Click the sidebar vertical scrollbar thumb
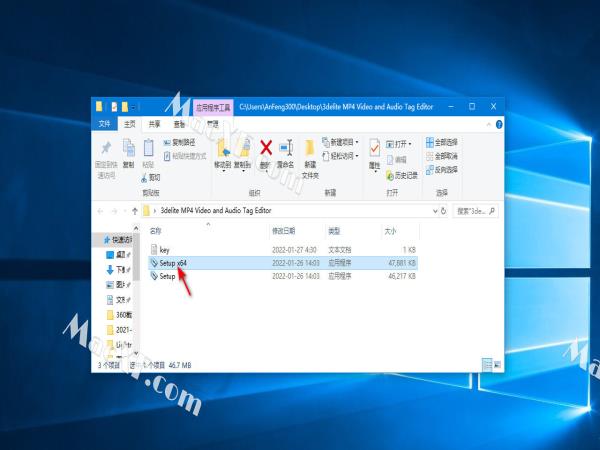This screenshot has height=450, width=600. click(x=135, y=258)
